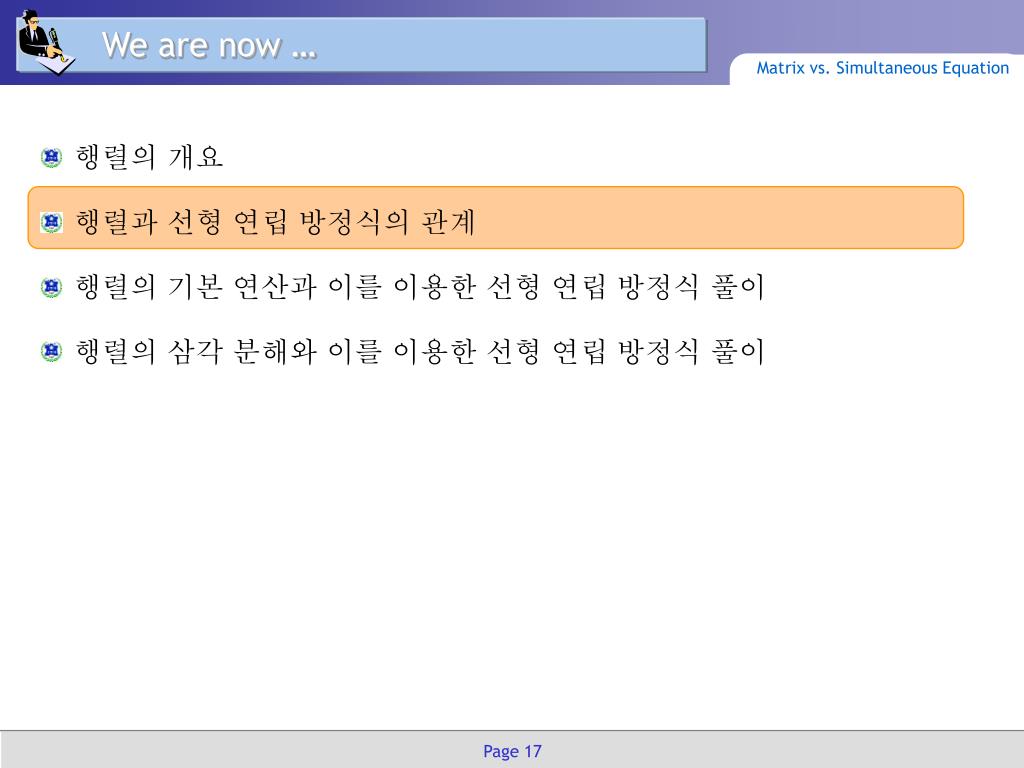Viewport: 1024px width, 768px height.
Task: Select the text 행렬의 개요
Action: [x=150, y=157]
